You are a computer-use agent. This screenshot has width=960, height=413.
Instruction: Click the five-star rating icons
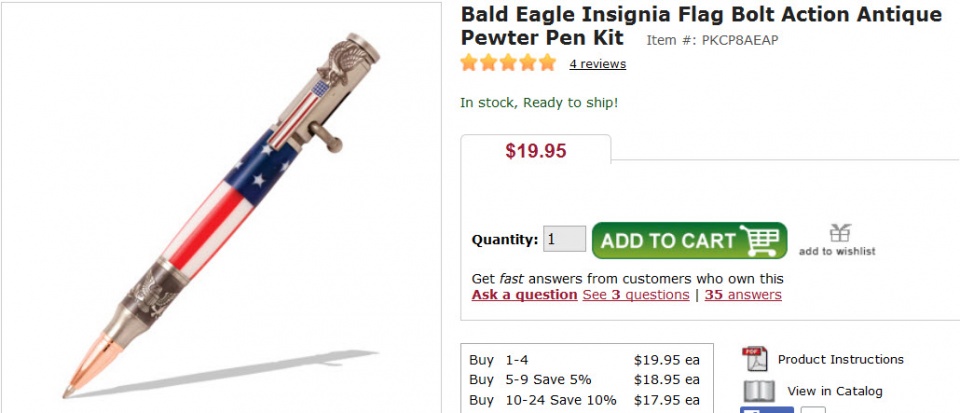pyautogui.click(x=508, y=63)
